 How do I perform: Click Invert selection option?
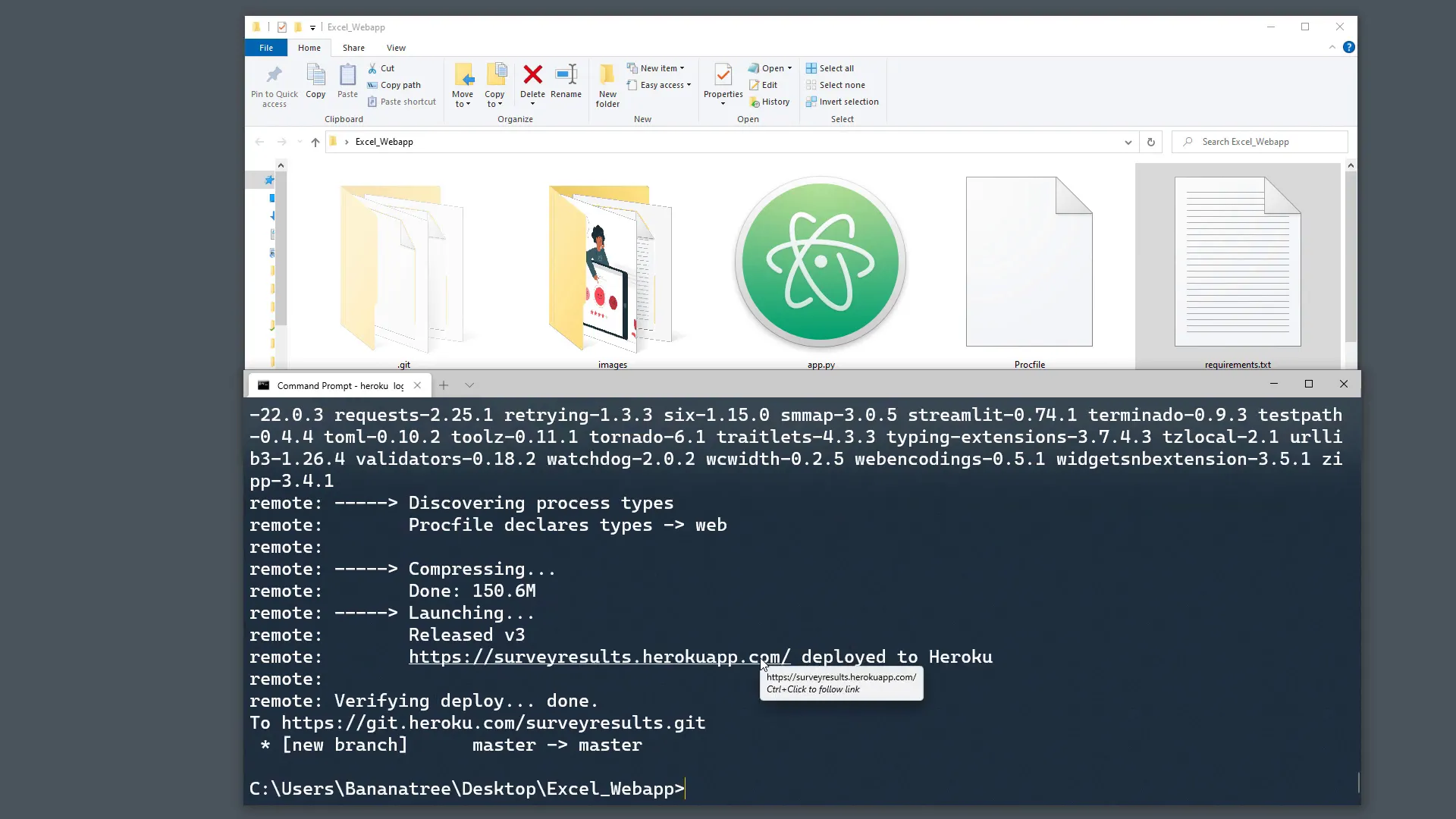842,102
